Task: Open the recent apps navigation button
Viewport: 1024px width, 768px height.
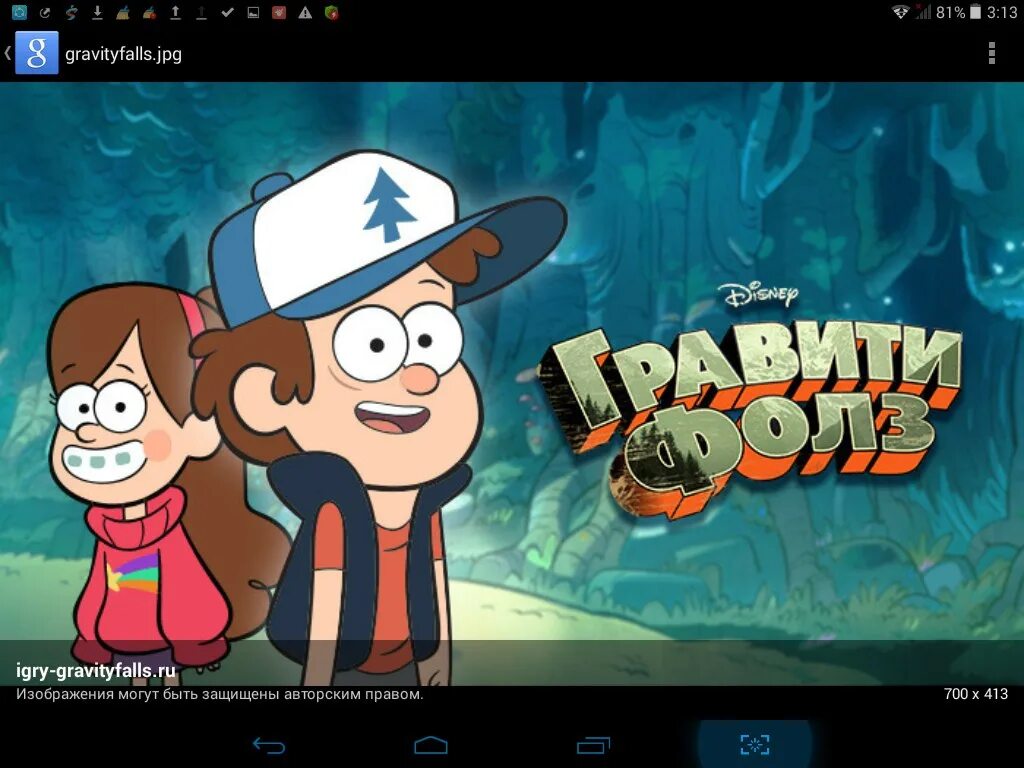Action: tap(593, 745)
